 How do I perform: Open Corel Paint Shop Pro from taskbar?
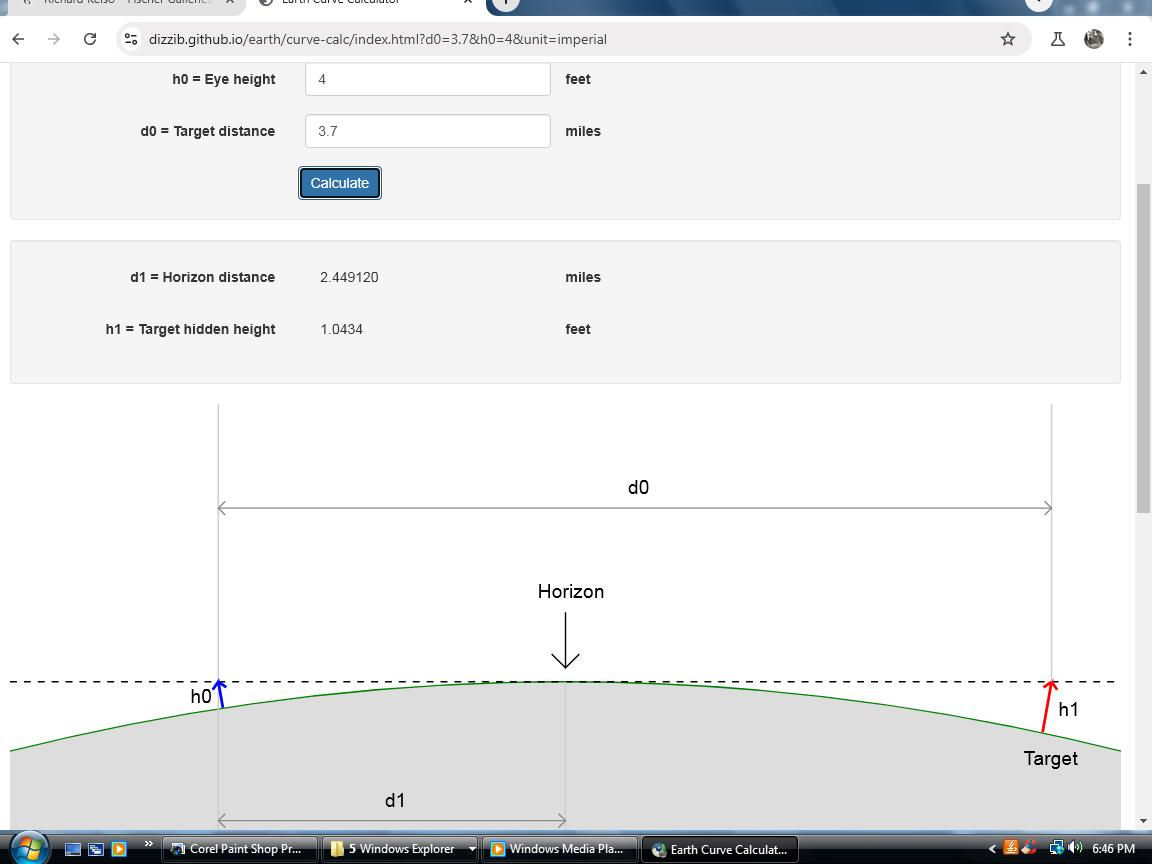point(239,849)
